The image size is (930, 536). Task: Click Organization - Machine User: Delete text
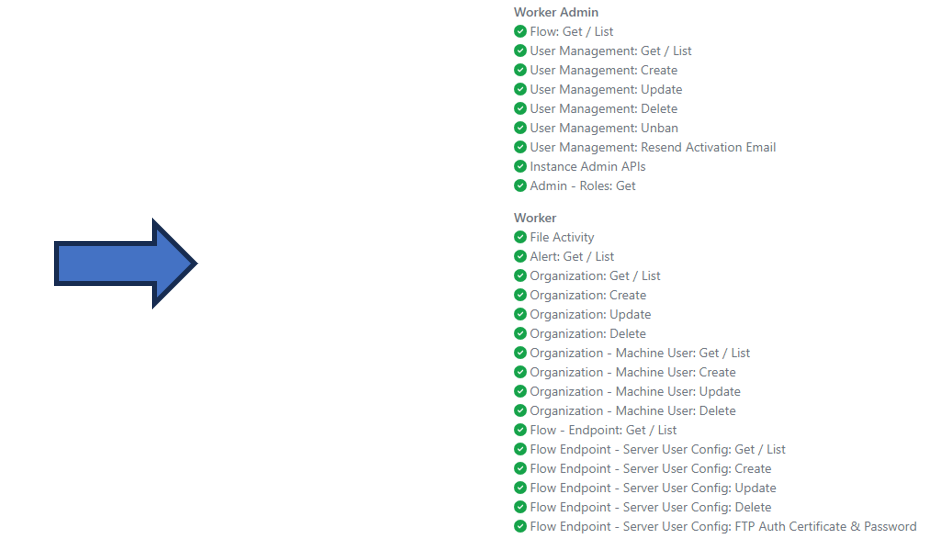(632, 411)
